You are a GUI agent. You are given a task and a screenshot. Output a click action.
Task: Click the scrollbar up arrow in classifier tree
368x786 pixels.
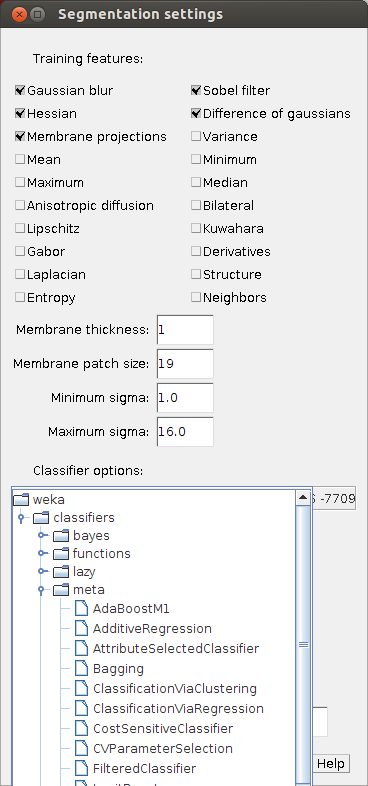point(303,497)
